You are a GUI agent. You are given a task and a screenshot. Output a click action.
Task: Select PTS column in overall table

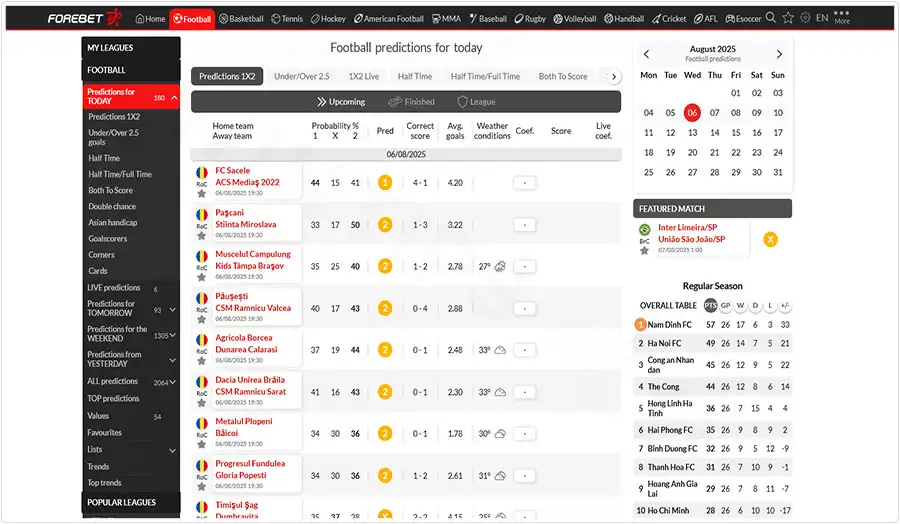click(711, 305)
